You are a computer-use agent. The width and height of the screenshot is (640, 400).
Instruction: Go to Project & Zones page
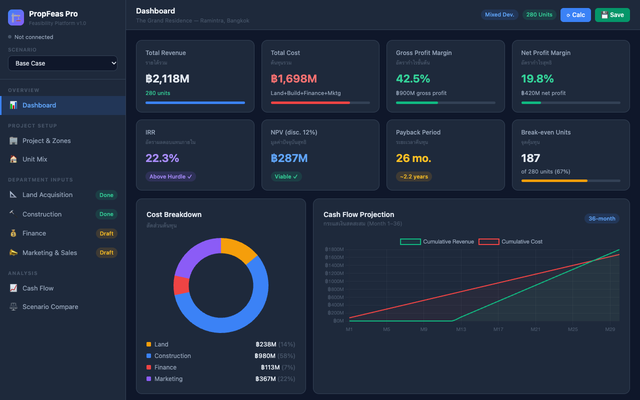63,141
